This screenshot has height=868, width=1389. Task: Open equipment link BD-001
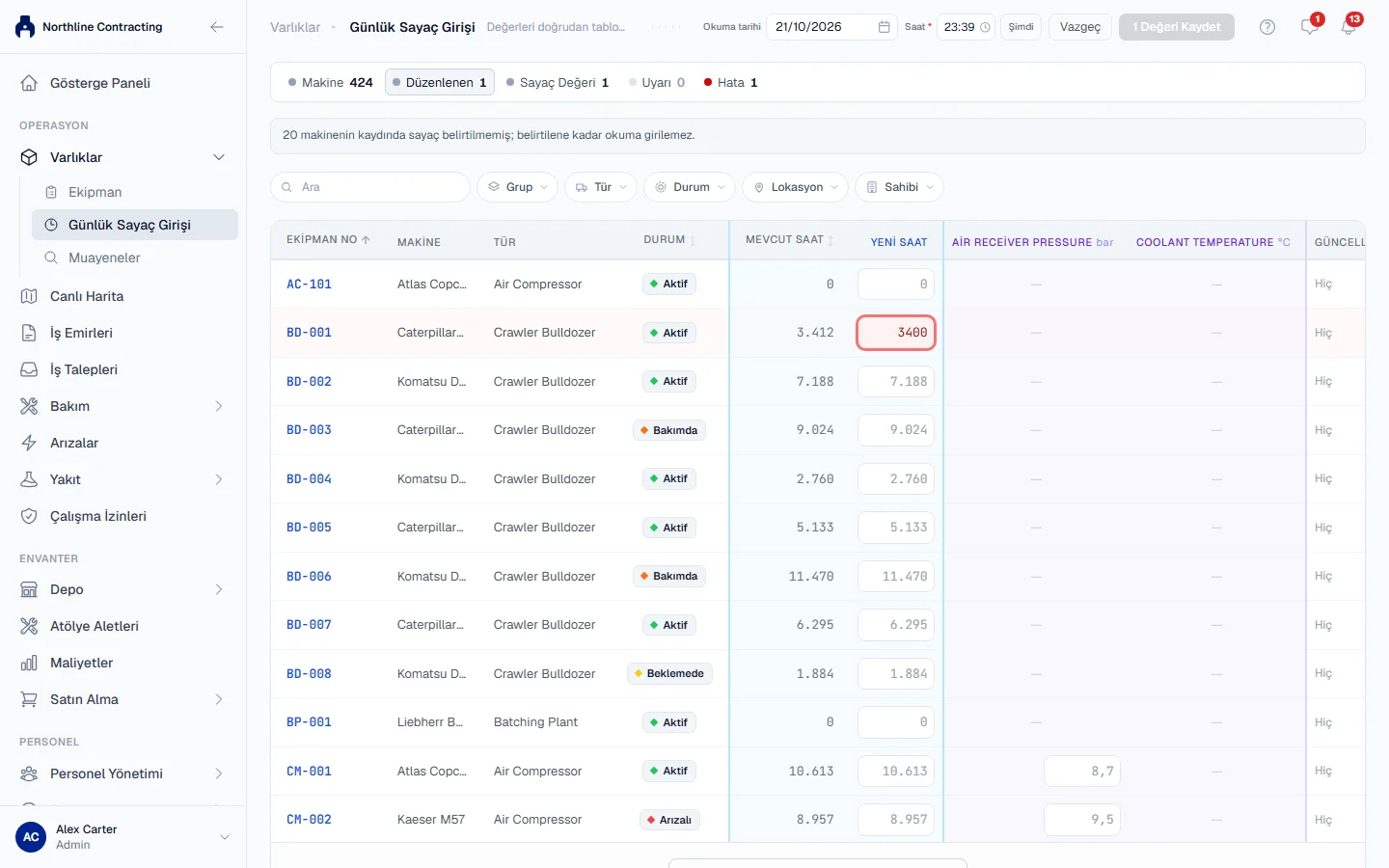point(309,333)
